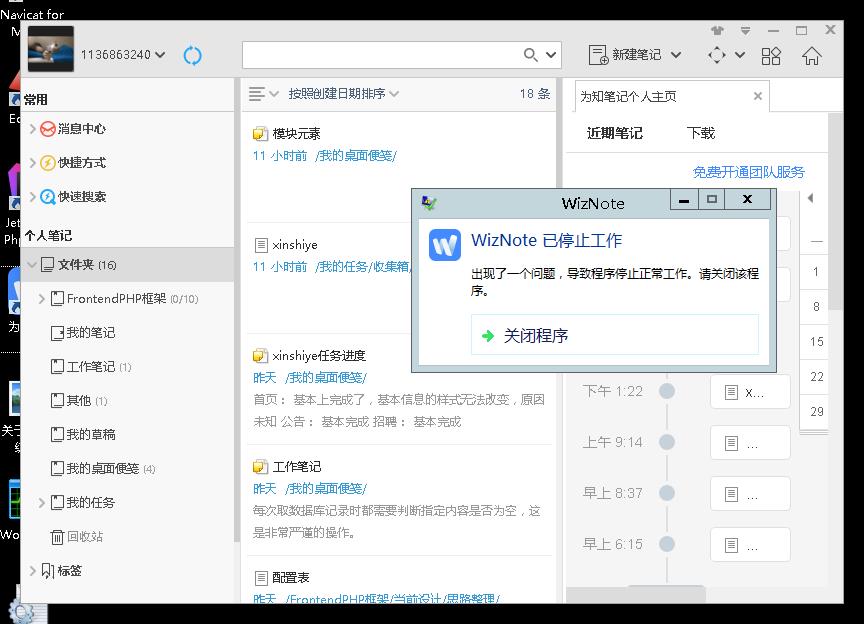Image resolution: width=864 pixels, height=624 pixels.
Task: Click the list view mode icon
Action: click(257, 94)
